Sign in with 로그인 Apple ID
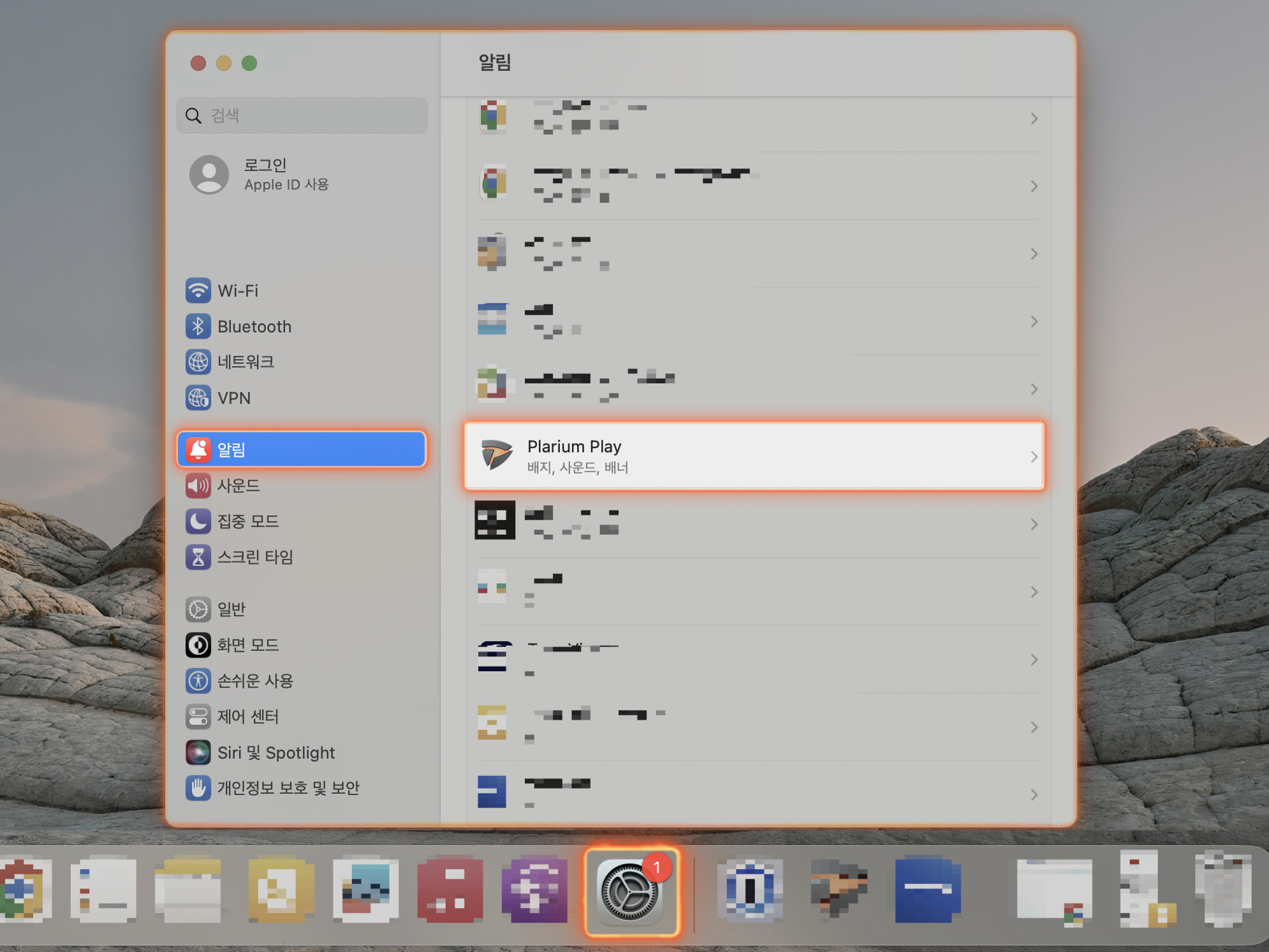 pyautogui.click(x=302, y=174)
